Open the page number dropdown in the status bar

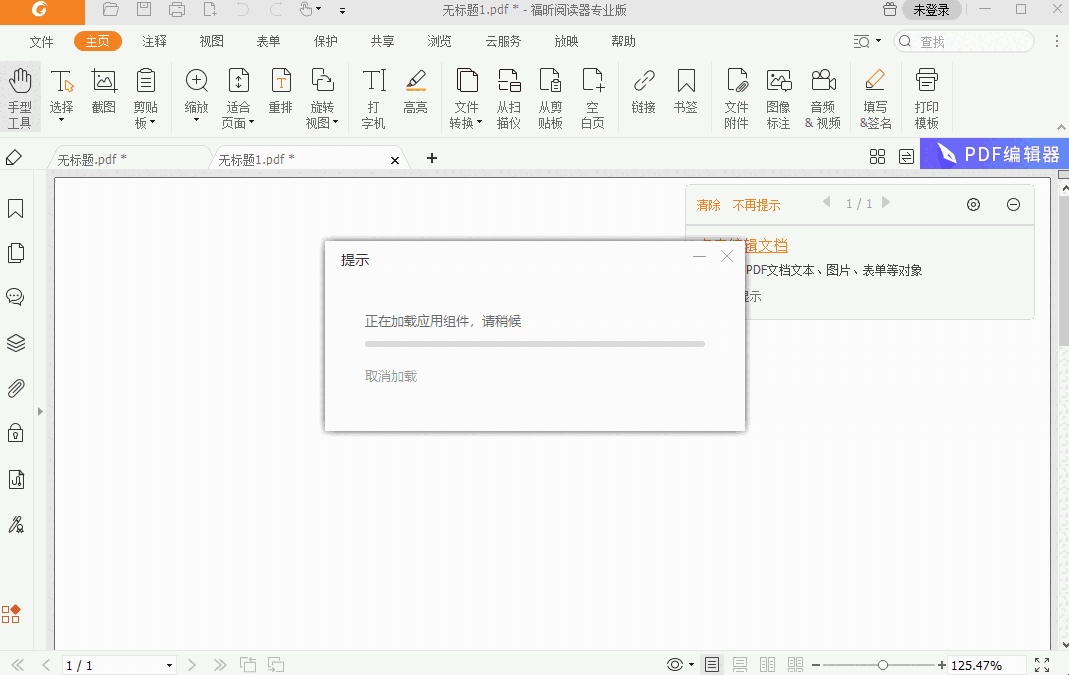tap(169, 666)
